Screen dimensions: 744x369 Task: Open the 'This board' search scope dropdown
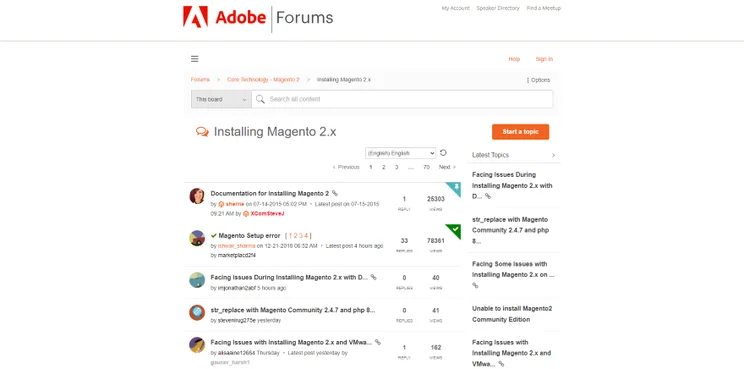point(221,99)
